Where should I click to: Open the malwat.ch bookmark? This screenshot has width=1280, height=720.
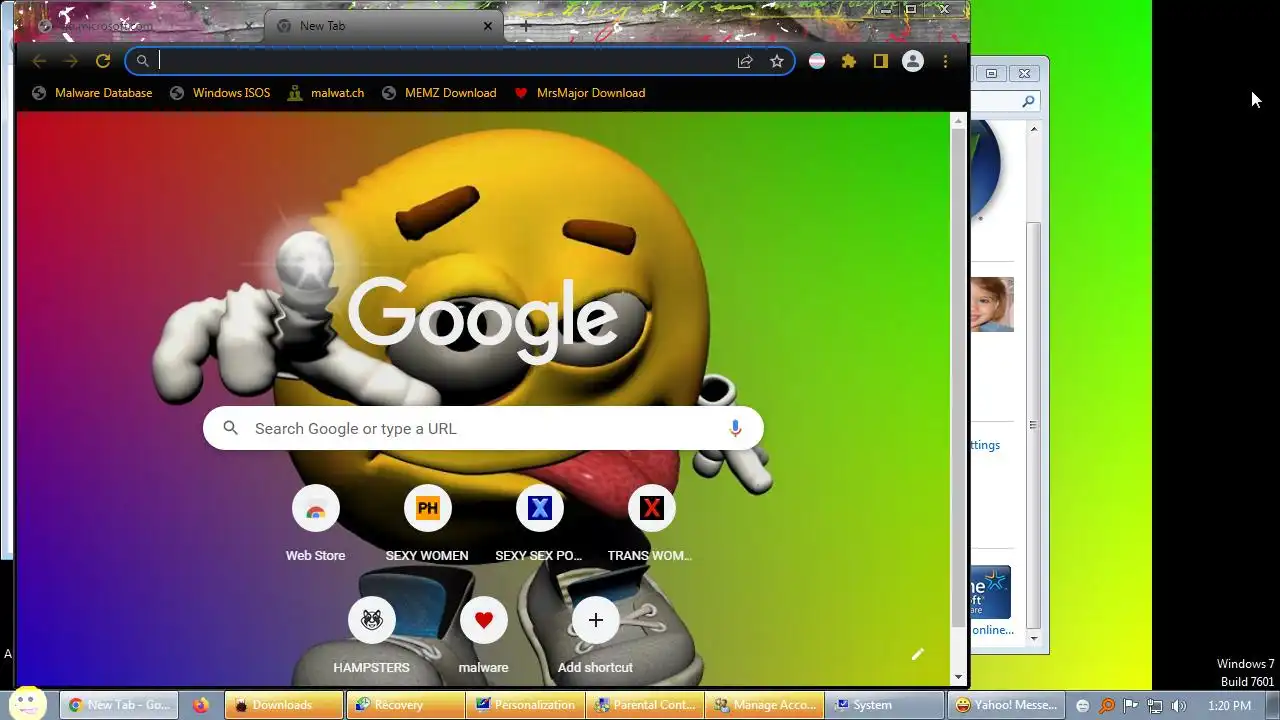[326, 93]
